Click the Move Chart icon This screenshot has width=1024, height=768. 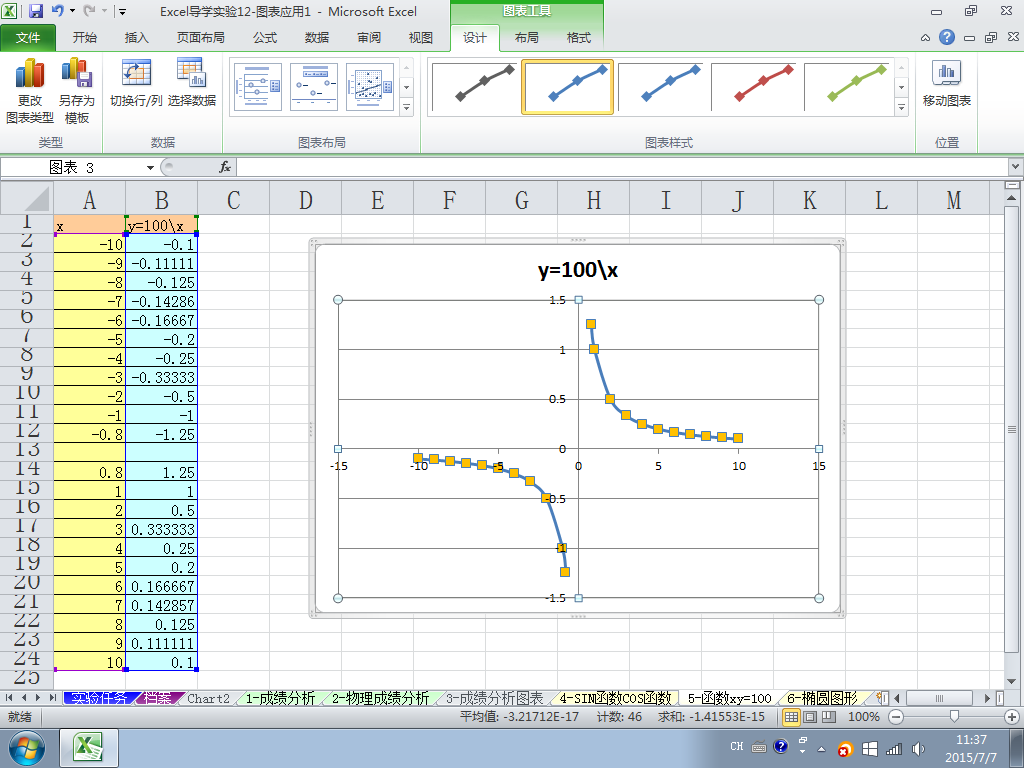tap(946, 83)
